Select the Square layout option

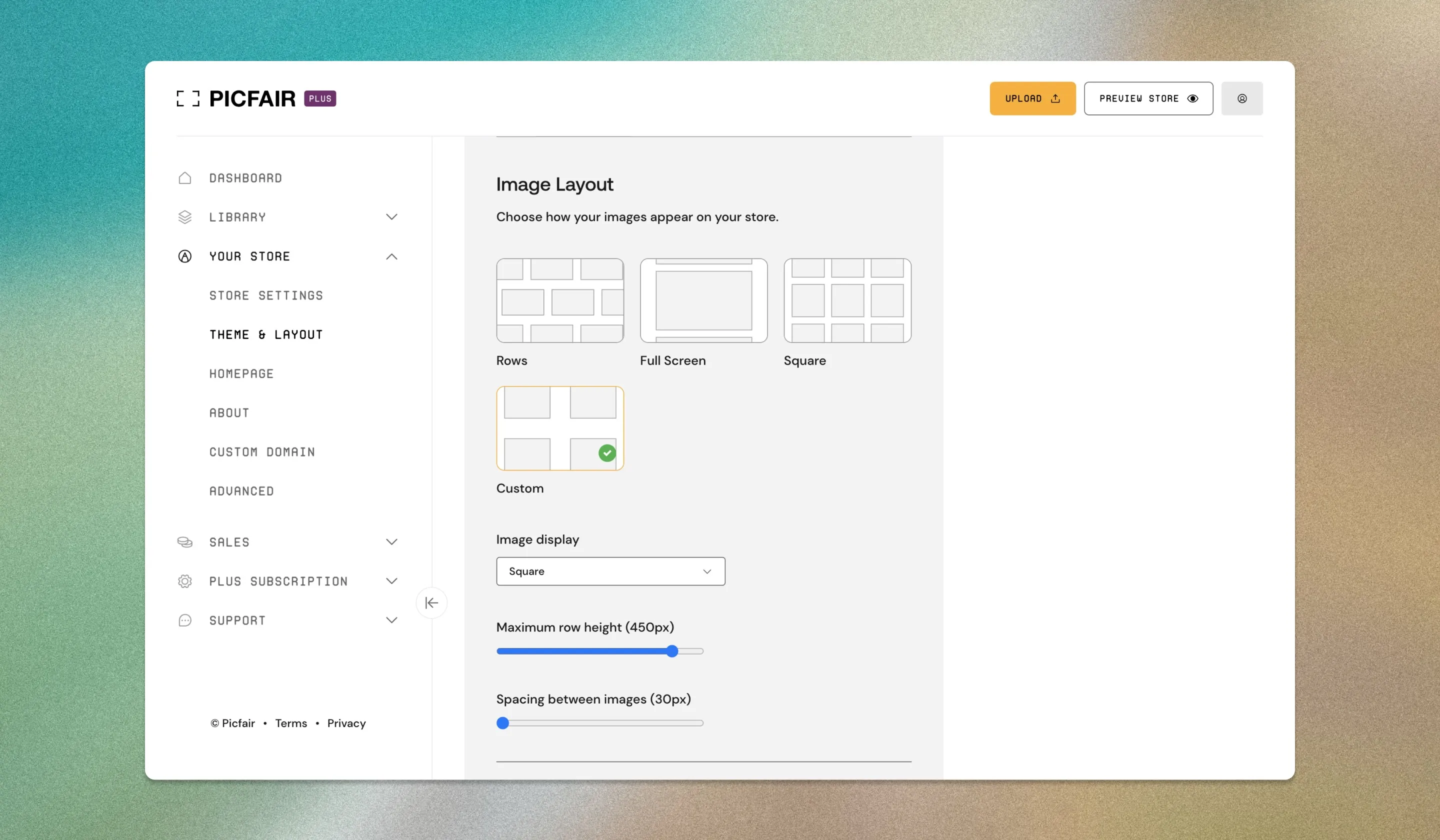click(847, 300)
